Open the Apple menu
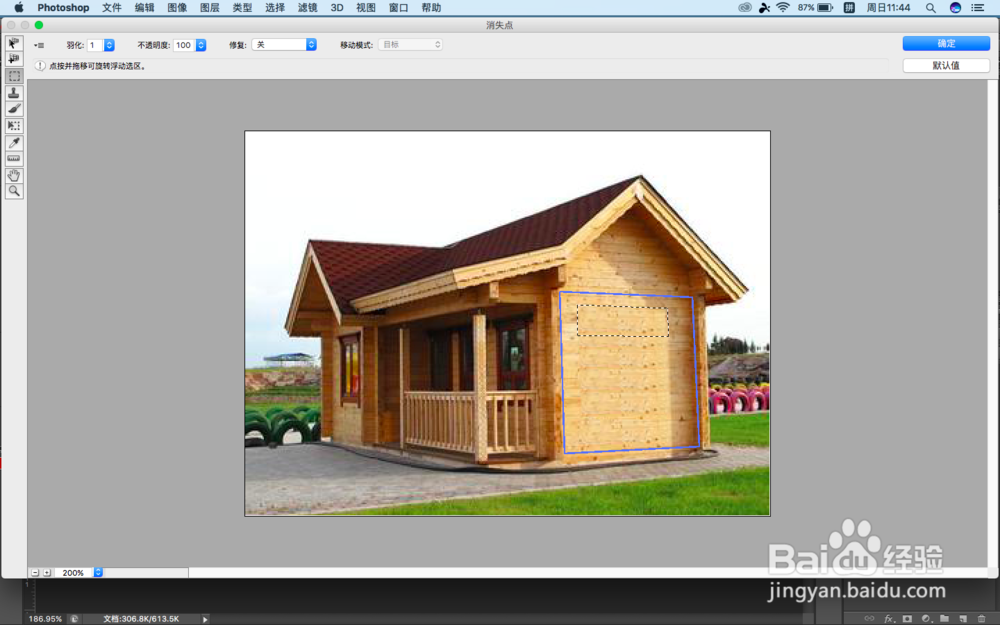This screenshot has height=625, width=1000. pos(18,8)
